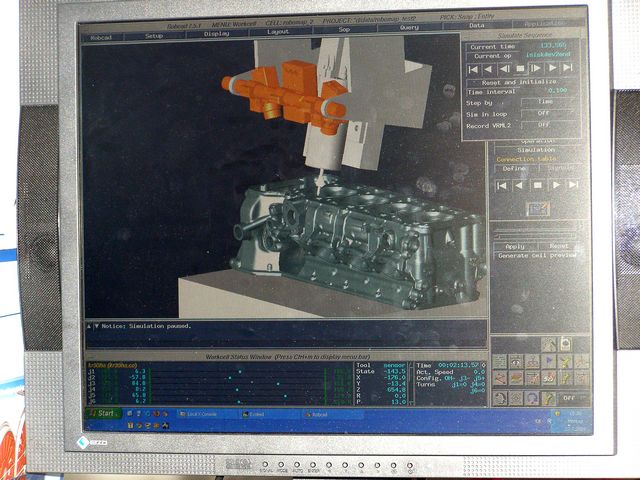Open the Query menu
The image size is (640, 480).
(408, 33)
